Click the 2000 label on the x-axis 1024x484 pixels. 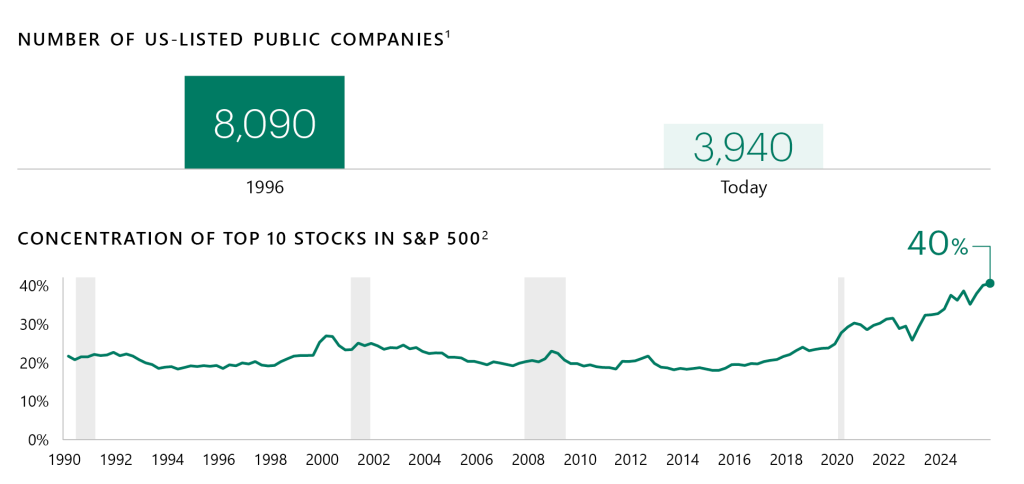click(x=321, y=460)
